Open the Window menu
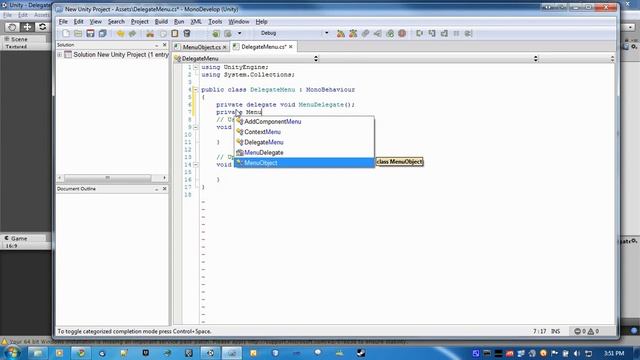This screenshot has width=640, height=360. click(238, 22)
